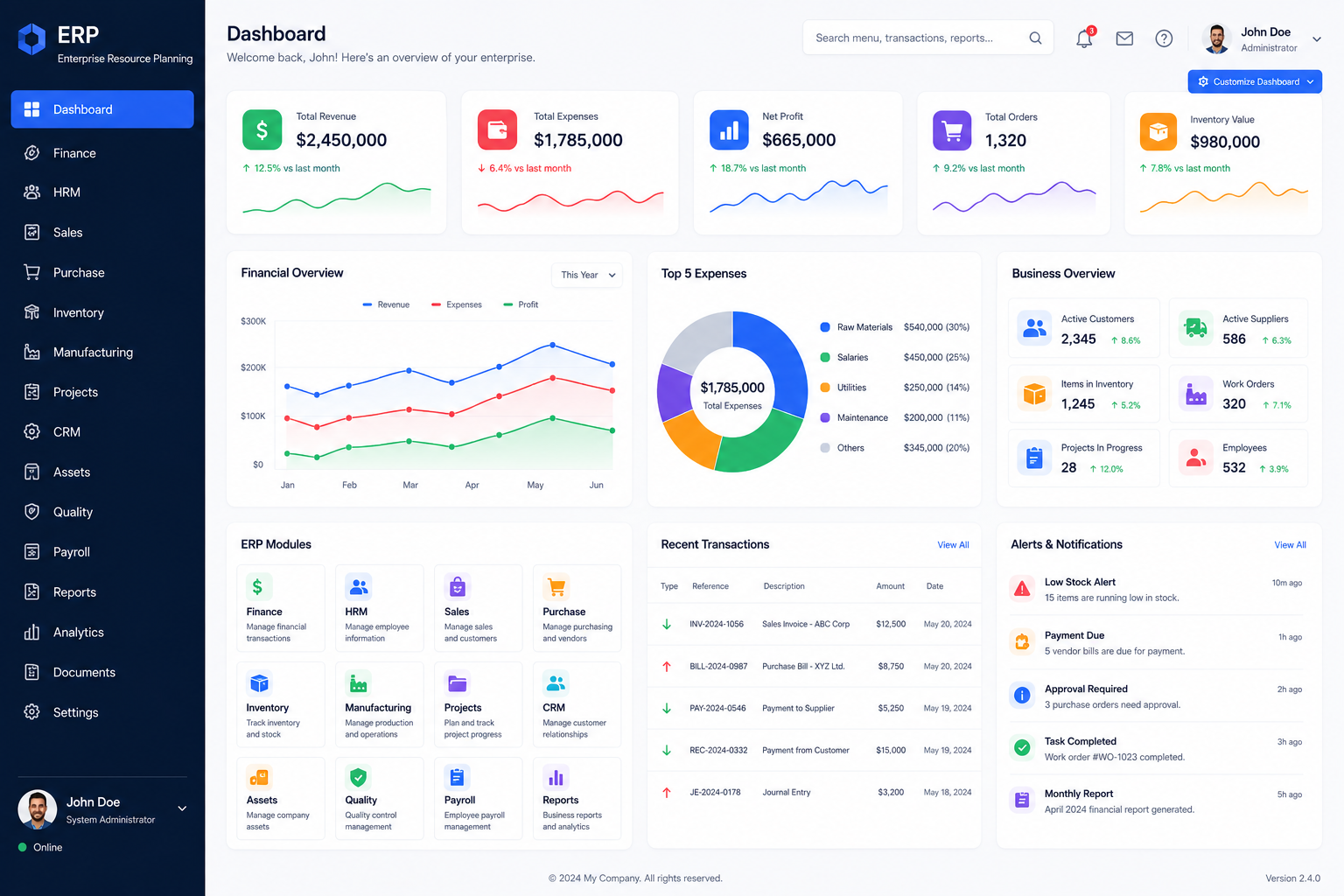1344x896 pixels.
Task: Open the Payroll module document icon
Action: point(458,777)
